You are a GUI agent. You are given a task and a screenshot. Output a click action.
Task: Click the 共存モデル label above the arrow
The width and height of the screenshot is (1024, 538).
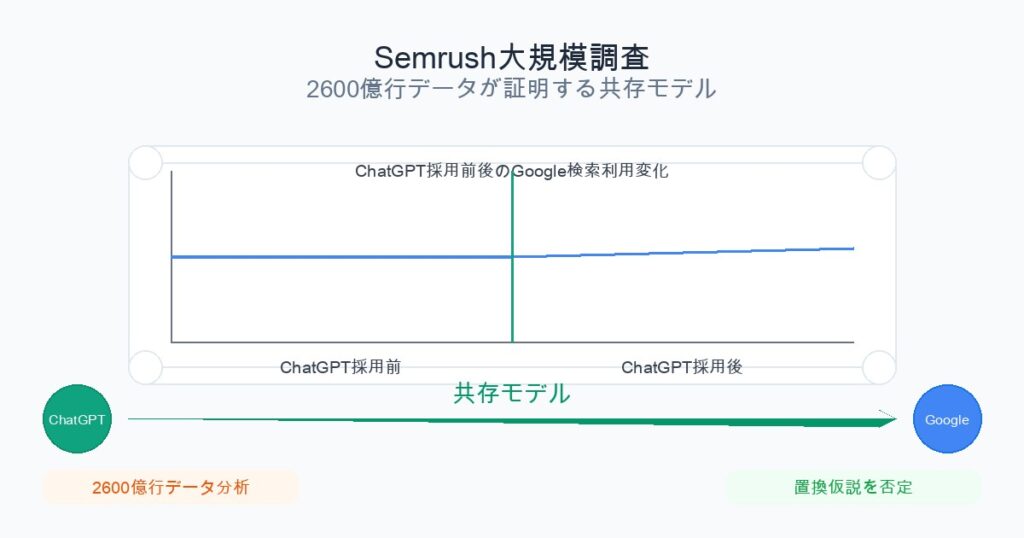pos(512,393)
